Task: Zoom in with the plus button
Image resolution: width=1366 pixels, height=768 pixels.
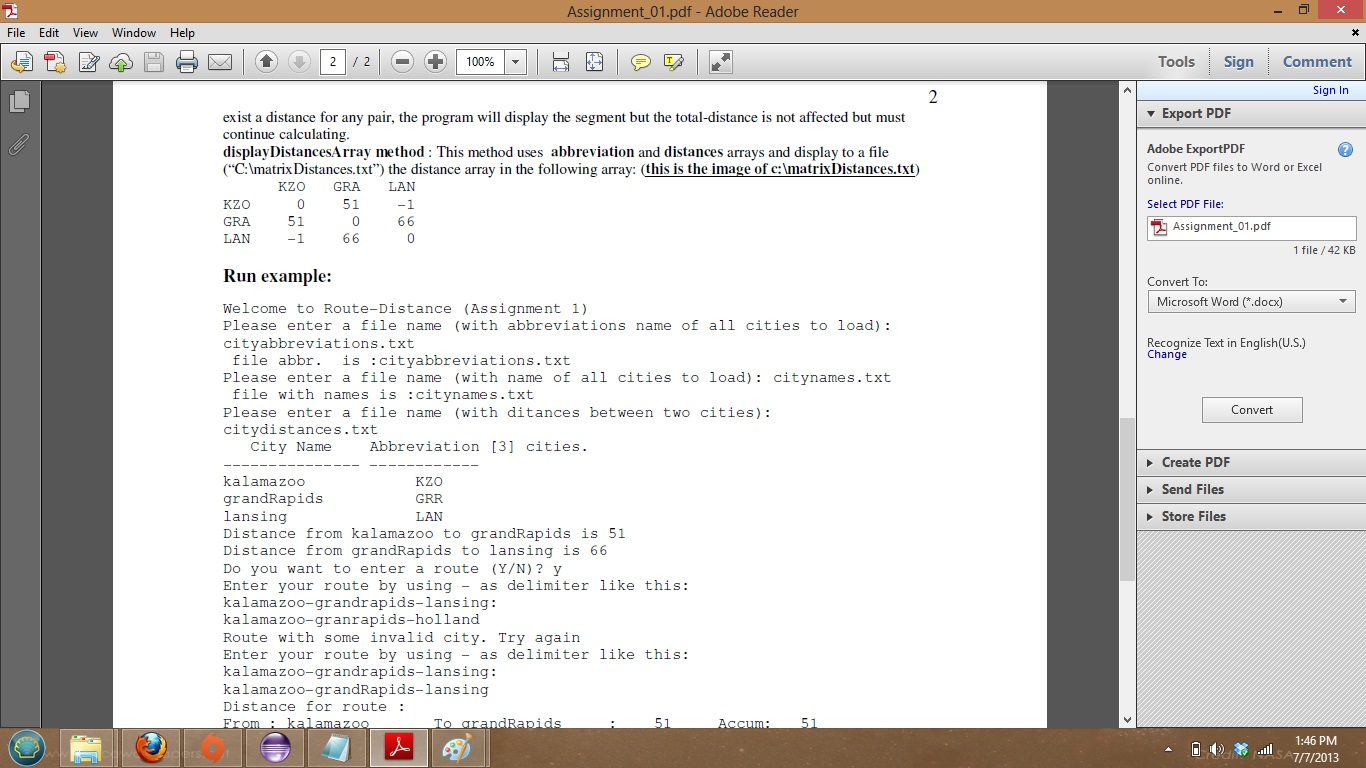Action: coord(435,62)
